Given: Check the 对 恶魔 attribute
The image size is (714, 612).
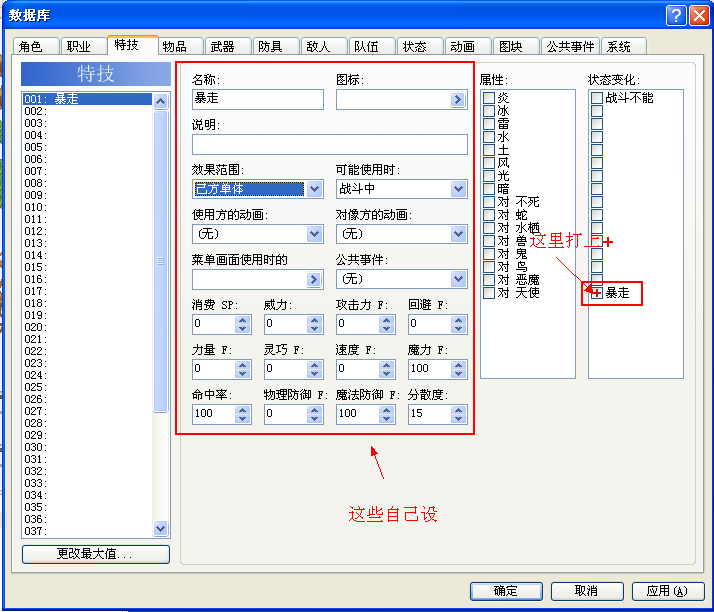Looking at the screenshot, I should click(x=489, y=280).
